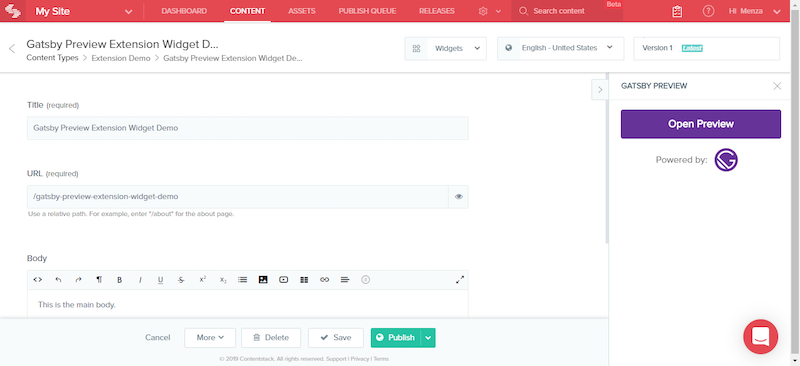This screenshot has width=800, height=366.
Task: Open the help question mark icon
Action: (x=708, y=11)
